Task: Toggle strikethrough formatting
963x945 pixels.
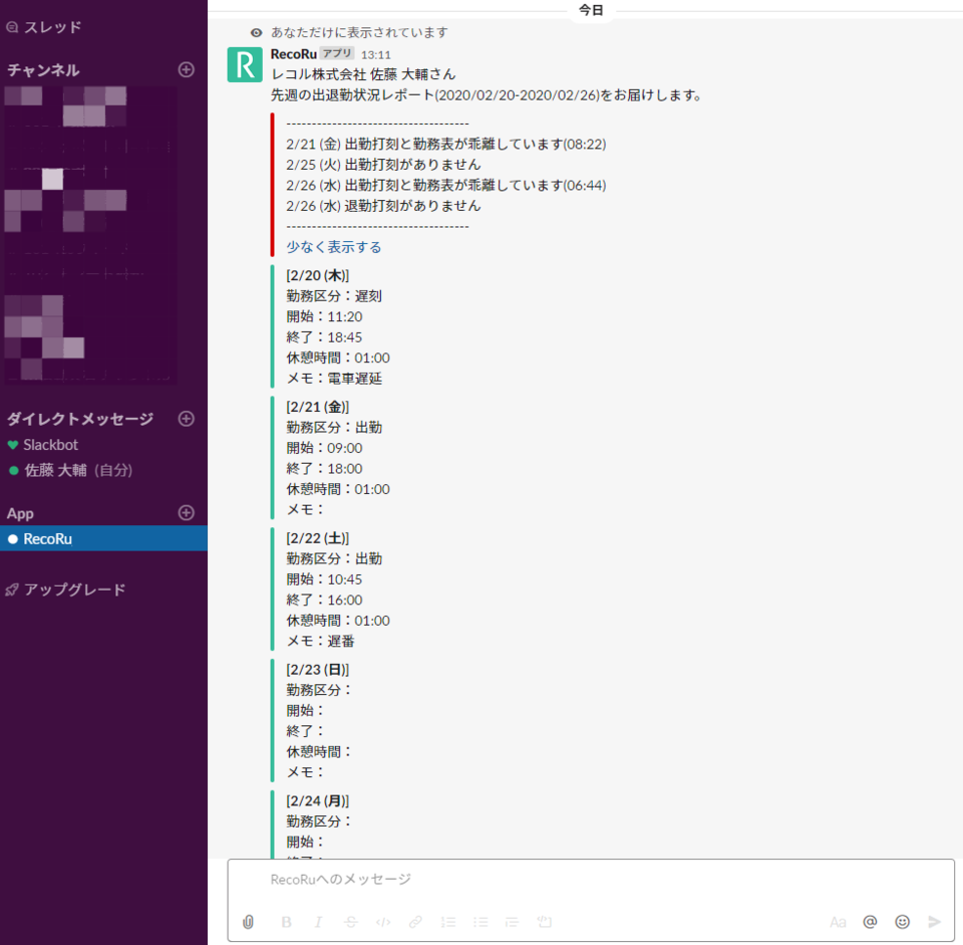Action: coord(351,922)
